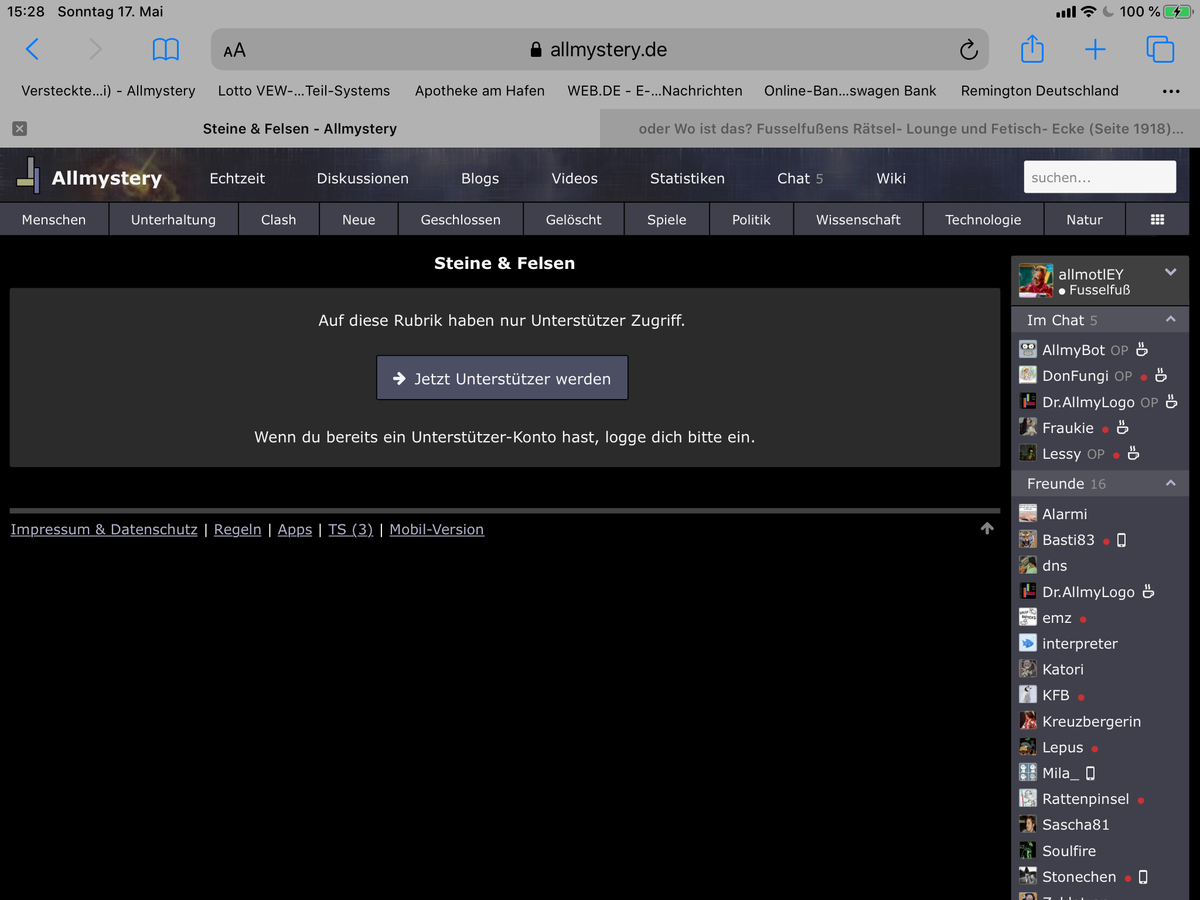Click allmotlEY profile avatar

coord(1036,281)
